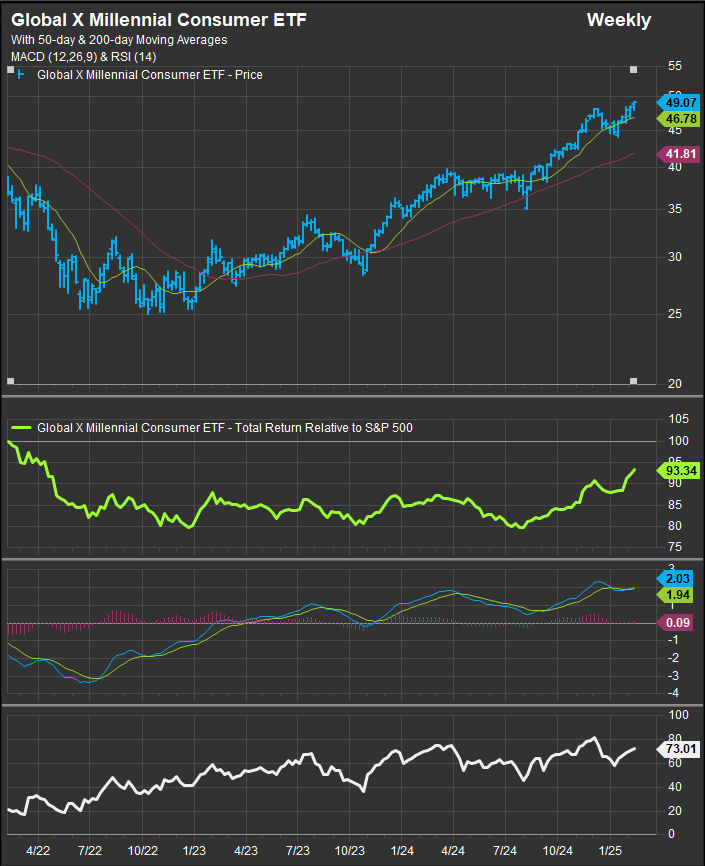Click the 2.03 MACD value tag

(x=675, y=579)
